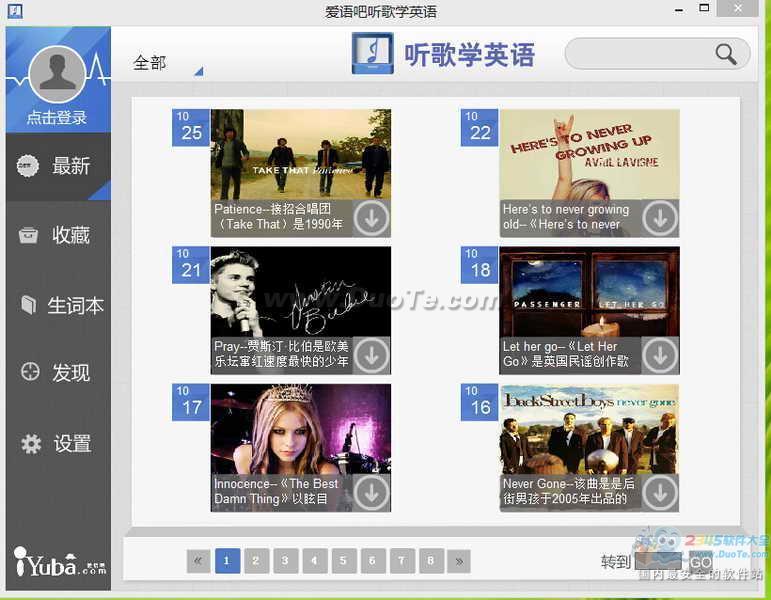Screen dimensions: 771x600
Task: Click the 'Patience--接招合唱团' caption text
Action: point(279,217)
